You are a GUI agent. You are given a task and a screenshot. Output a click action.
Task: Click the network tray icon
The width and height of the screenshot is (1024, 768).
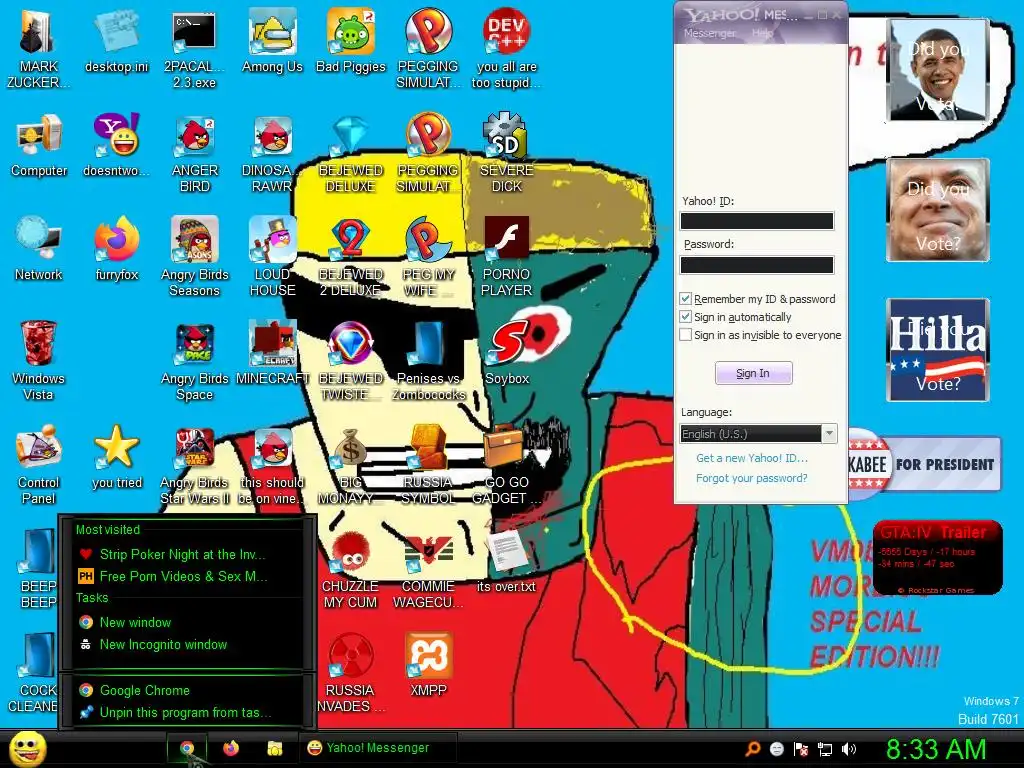click(x=825, y=749)
